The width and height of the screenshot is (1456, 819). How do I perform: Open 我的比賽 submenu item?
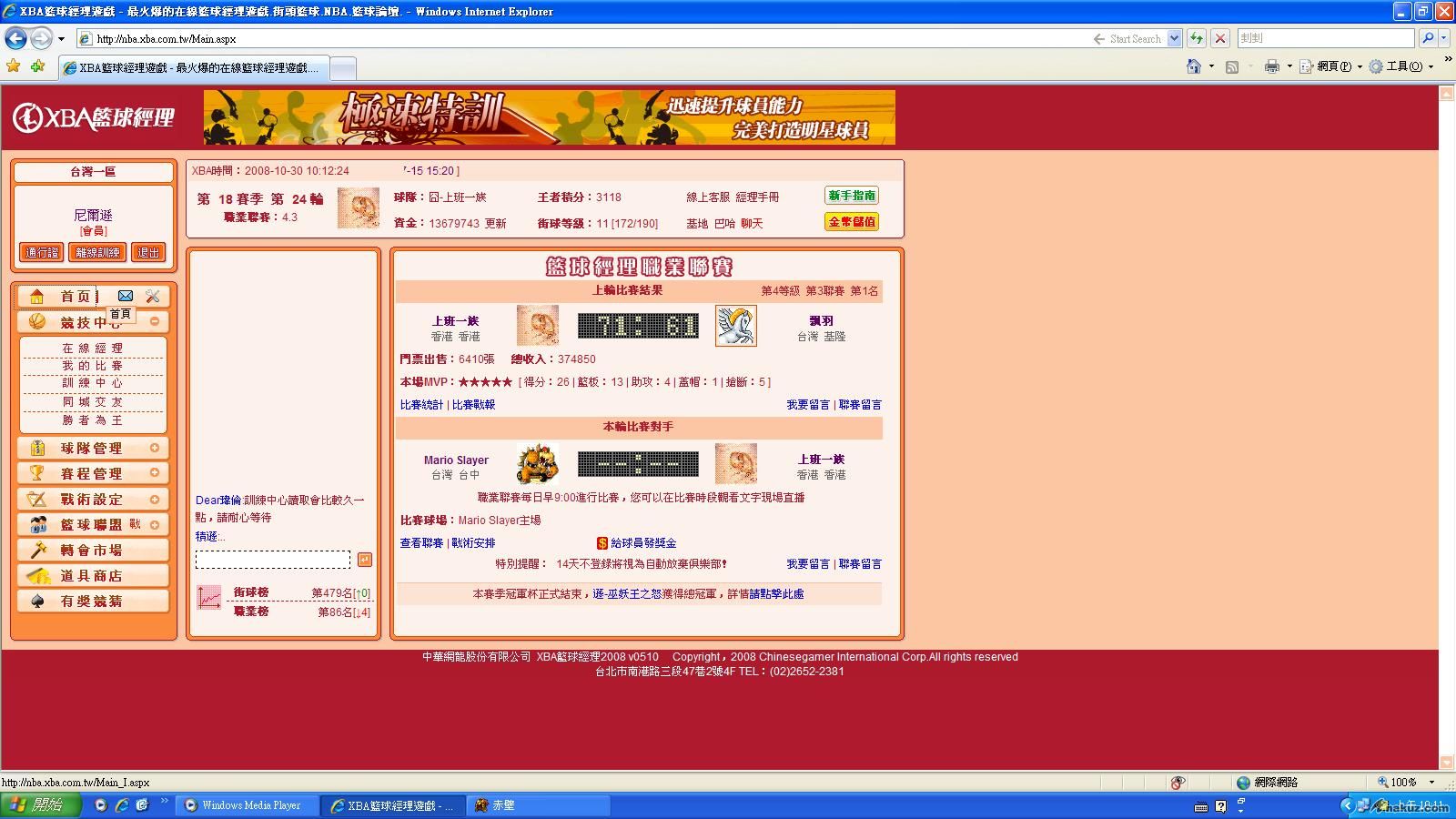tap(93, 366)
